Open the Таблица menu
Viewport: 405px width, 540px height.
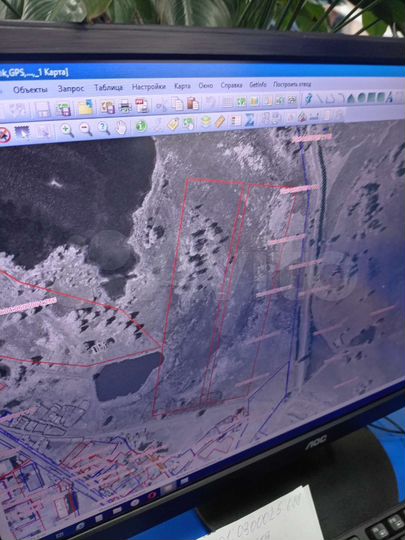[x=109, y=87]
